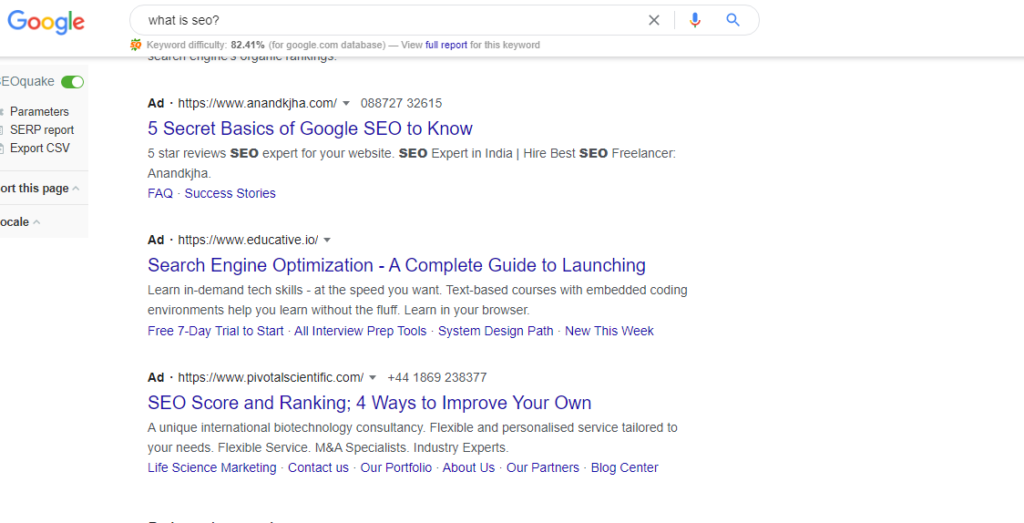Screen dimensions: 1024x523
Task: Open 'Search Engine Optimization - A Complete Guide' result
Action: [x=396, y=265]
